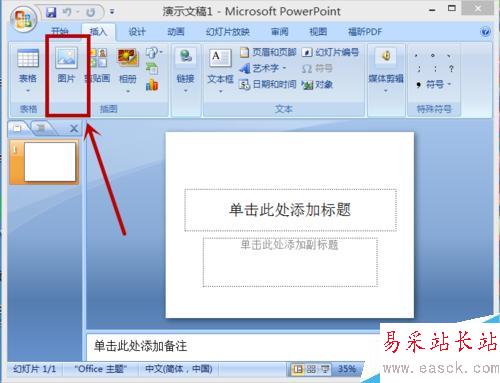500x383 pixels.
Task: Expand the 媒体剪辑 media clips group
Action: pyautogui.click(x=386, y=70)
